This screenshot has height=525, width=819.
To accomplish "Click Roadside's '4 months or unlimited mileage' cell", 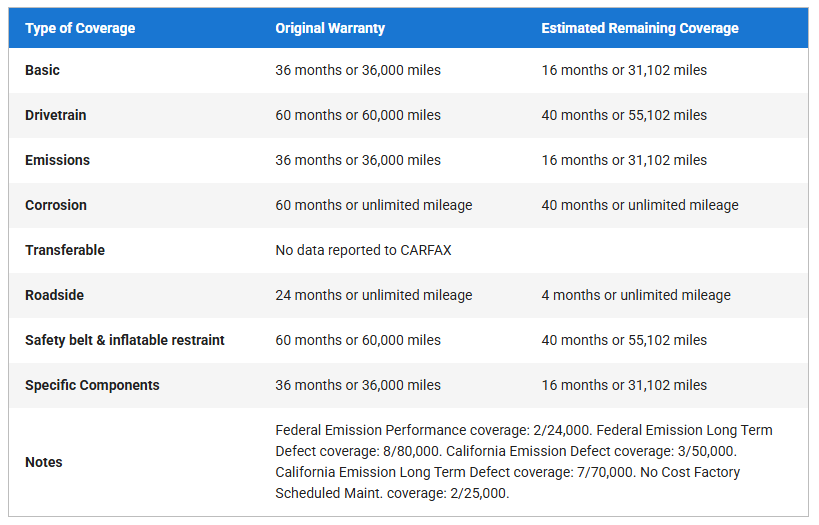I will tap(636, 295).
